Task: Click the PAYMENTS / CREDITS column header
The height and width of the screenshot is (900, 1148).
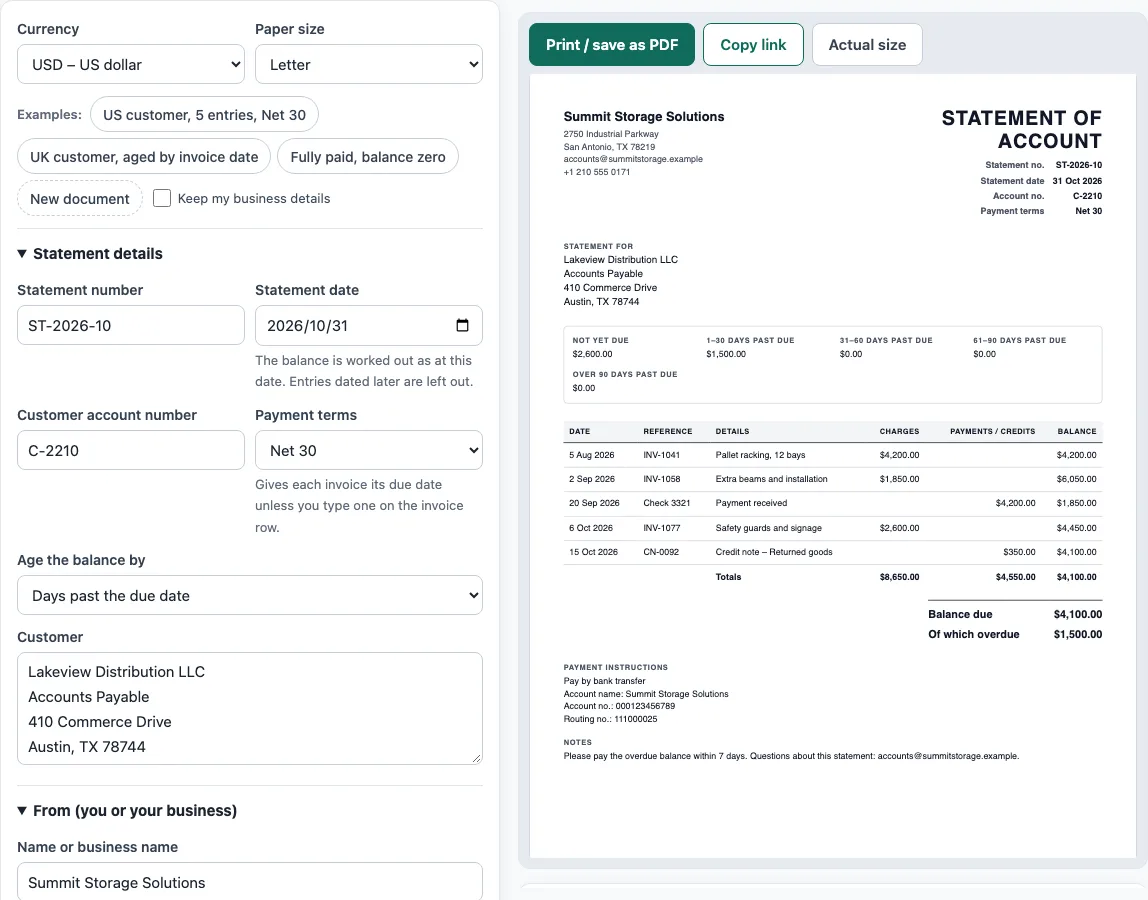Action: [x=993, y=431]
